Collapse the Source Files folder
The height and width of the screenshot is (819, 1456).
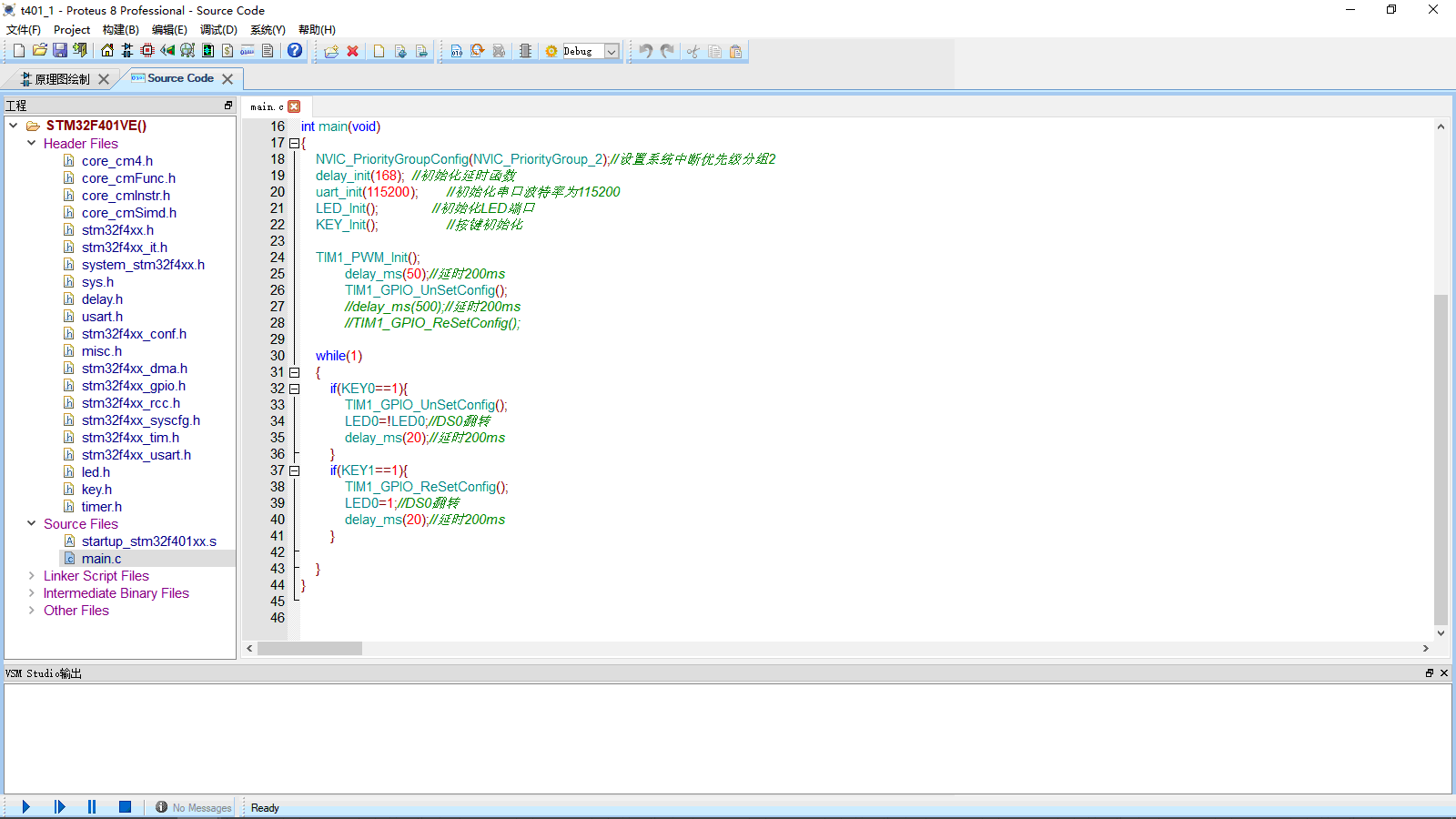click(31, 523)
